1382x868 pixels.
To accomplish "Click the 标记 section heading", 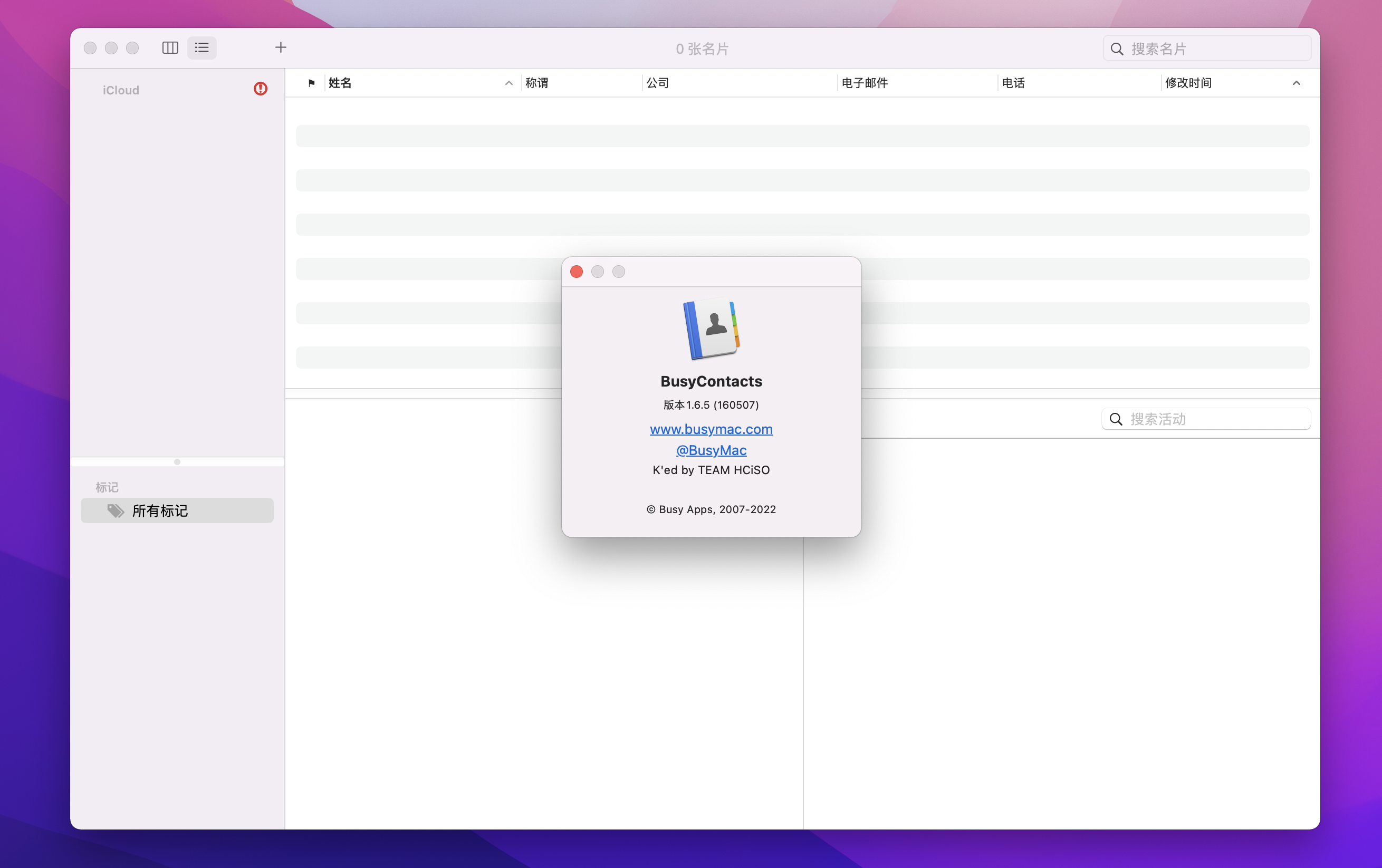I will click(107, 487).
